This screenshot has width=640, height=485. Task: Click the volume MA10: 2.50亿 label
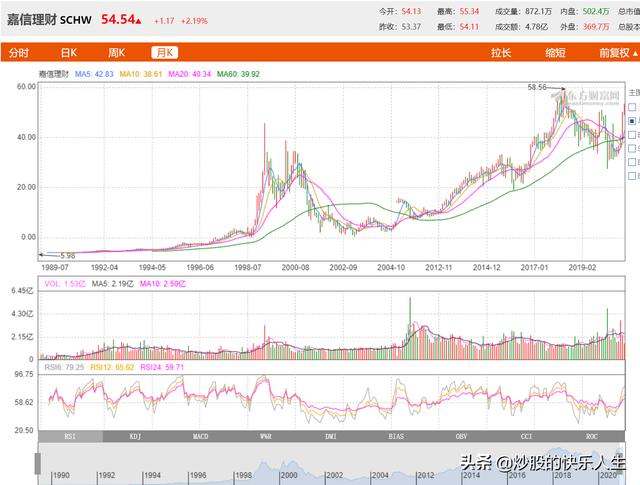[x=162, y=284]
